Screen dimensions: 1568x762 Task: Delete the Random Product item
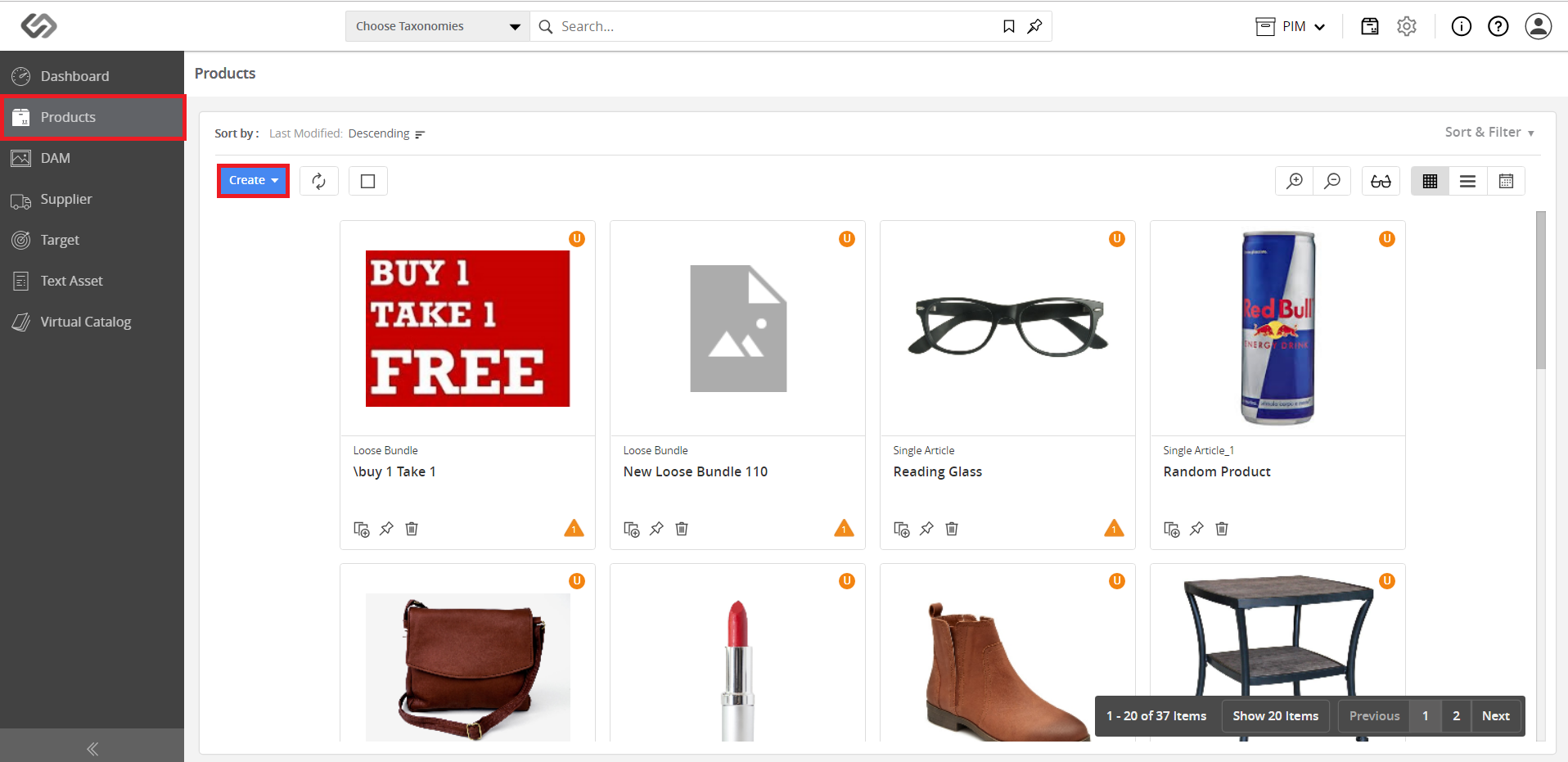[1222, 529]
